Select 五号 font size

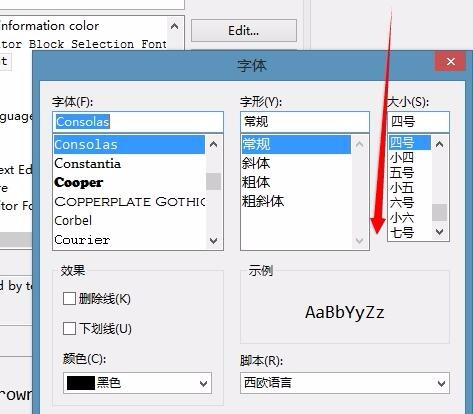[410, 173]
